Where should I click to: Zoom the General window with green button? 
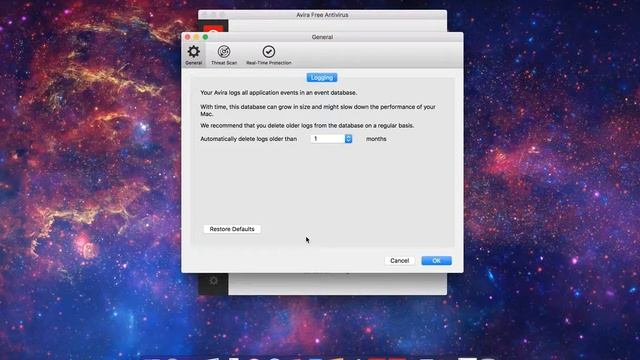pos(205,37)
